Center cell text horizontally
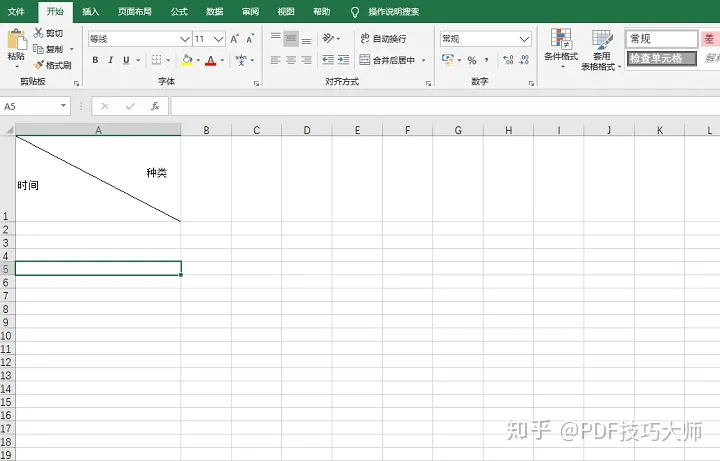The height and width of the screenshot is (461, 720). (291, 60)
